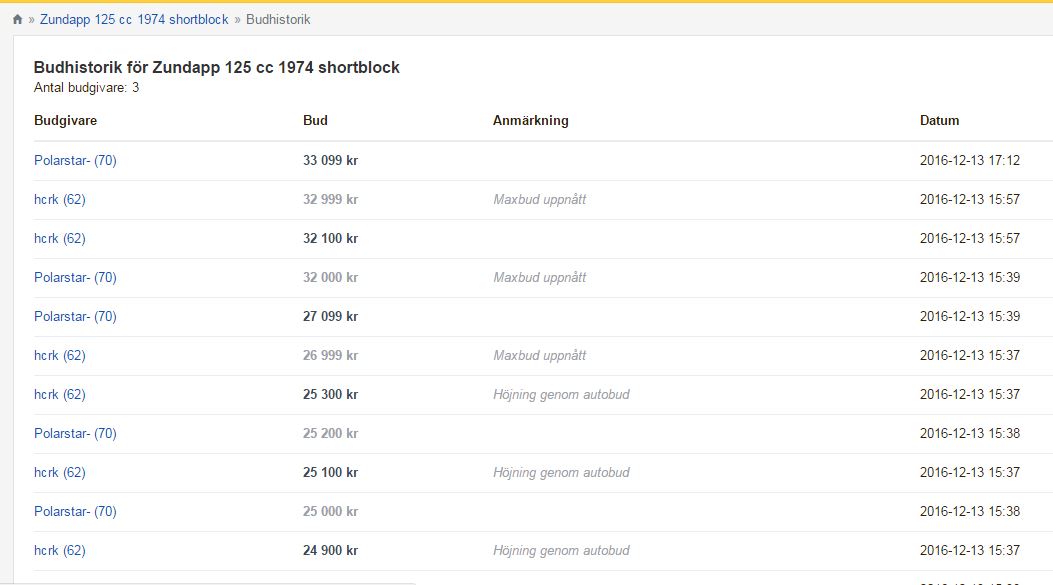Click hcrk link next to the 26 999 kr bid
This screenshot has width=1053, height=585.
click(60, 355)
